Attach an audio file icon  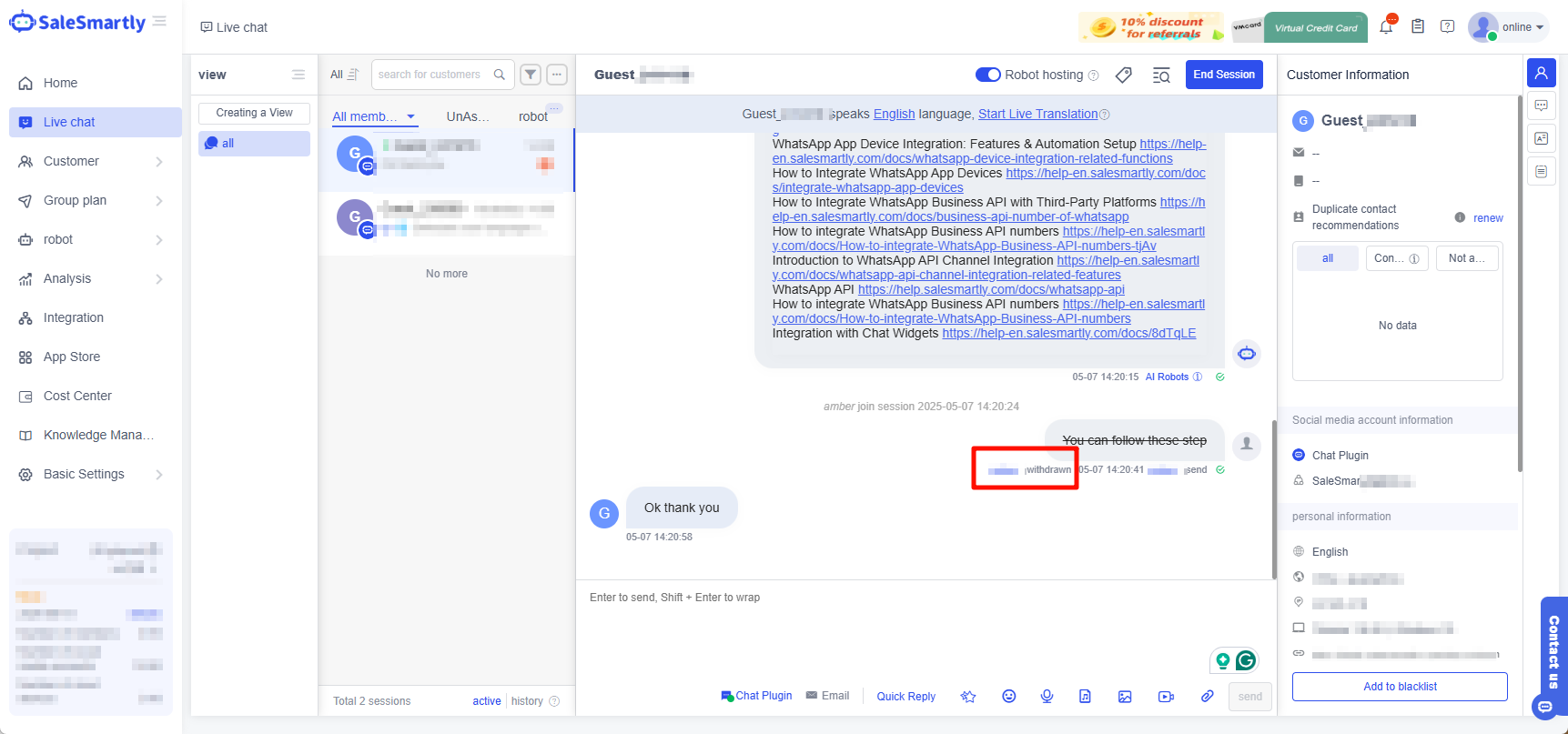click(x=1085, y=697)
